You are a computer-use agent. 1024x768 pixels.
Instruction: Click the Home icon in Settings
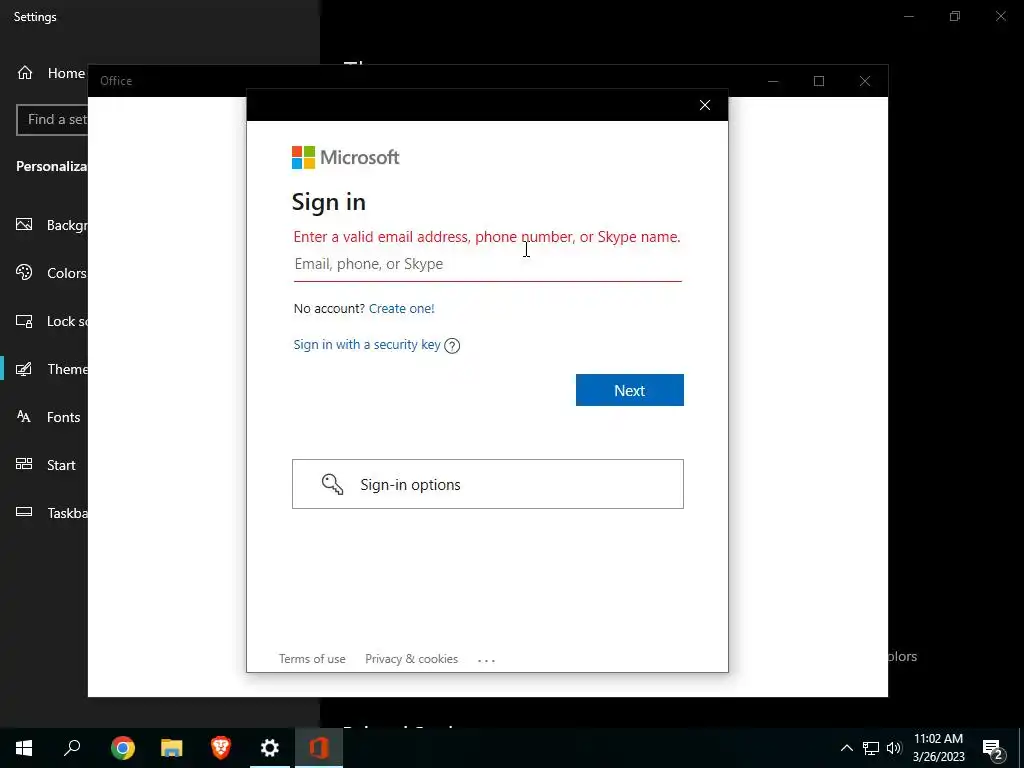[x=25, y=72]
